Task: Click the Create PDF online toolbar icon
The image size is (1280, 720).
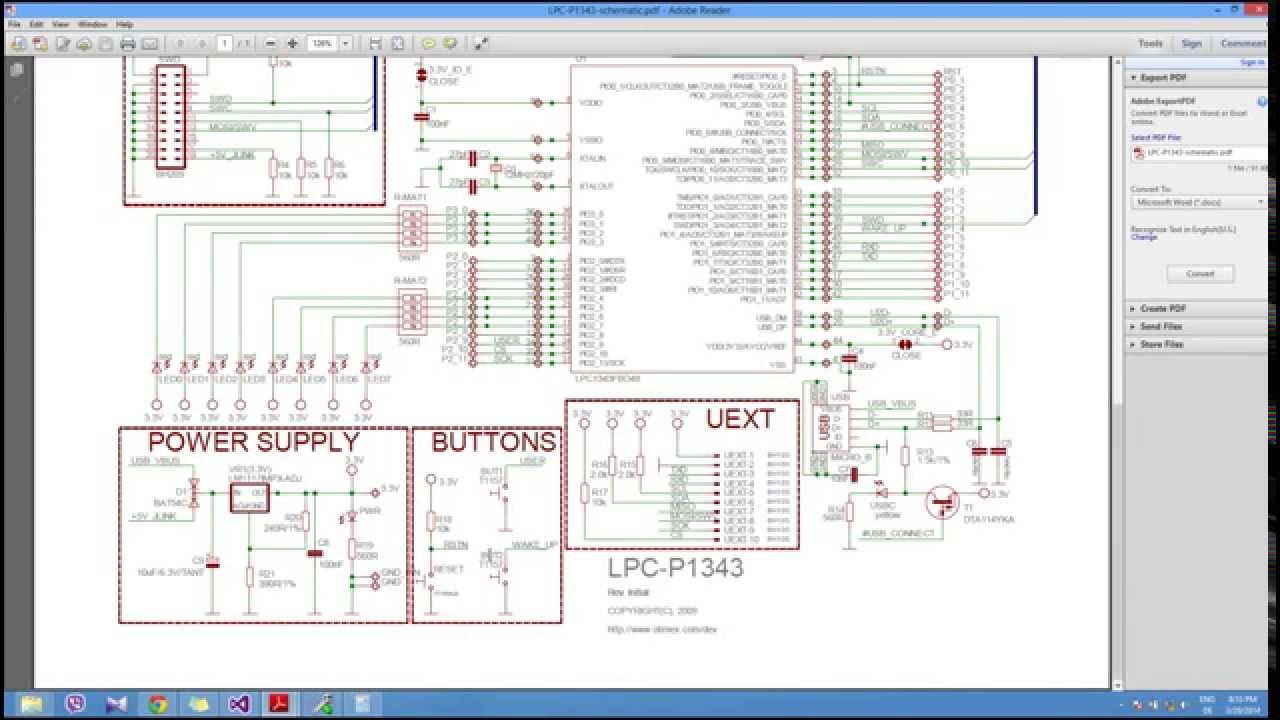Action: pos(18,44)
